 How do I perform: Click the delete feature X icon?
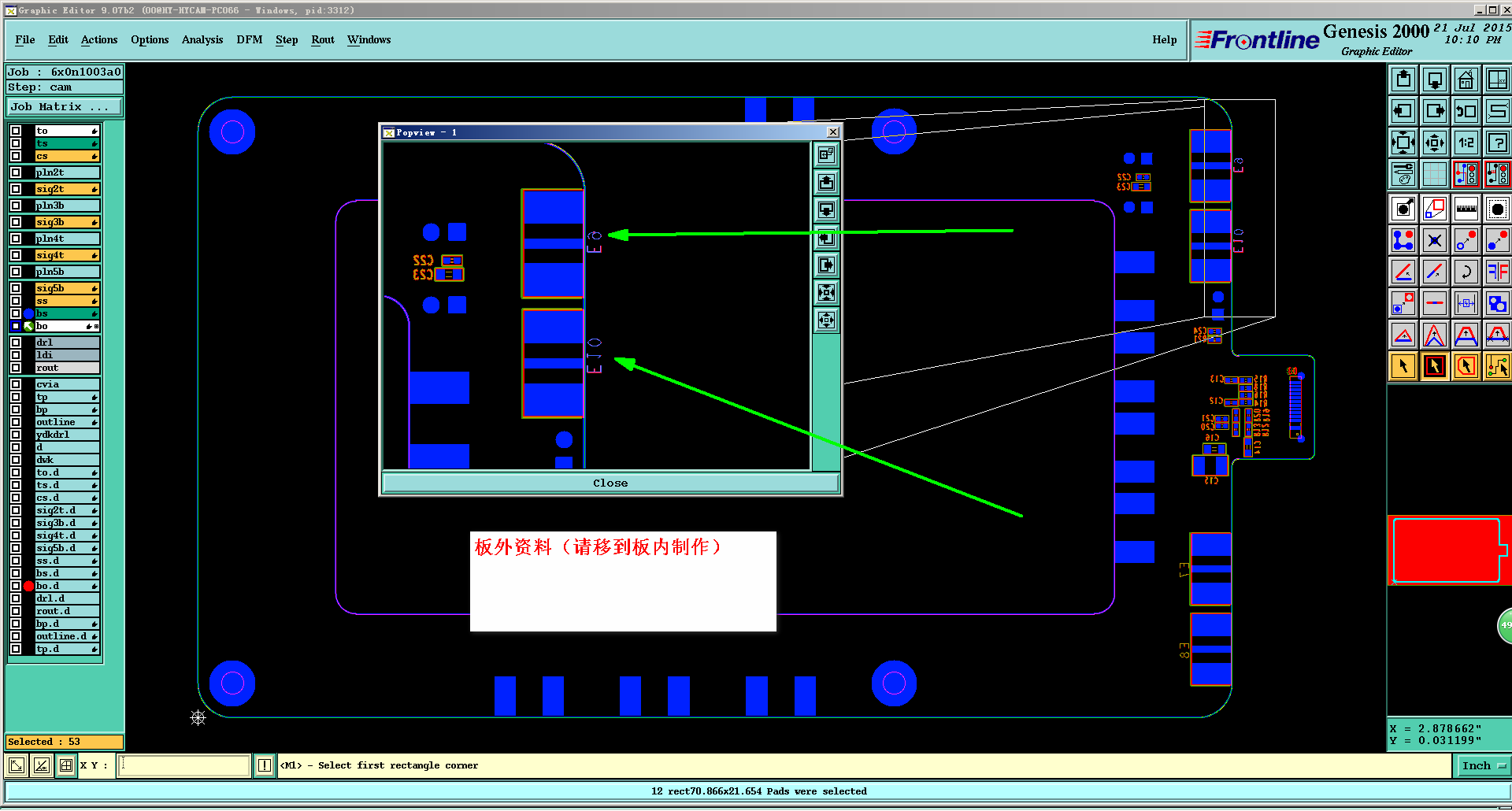(1435, 240)
